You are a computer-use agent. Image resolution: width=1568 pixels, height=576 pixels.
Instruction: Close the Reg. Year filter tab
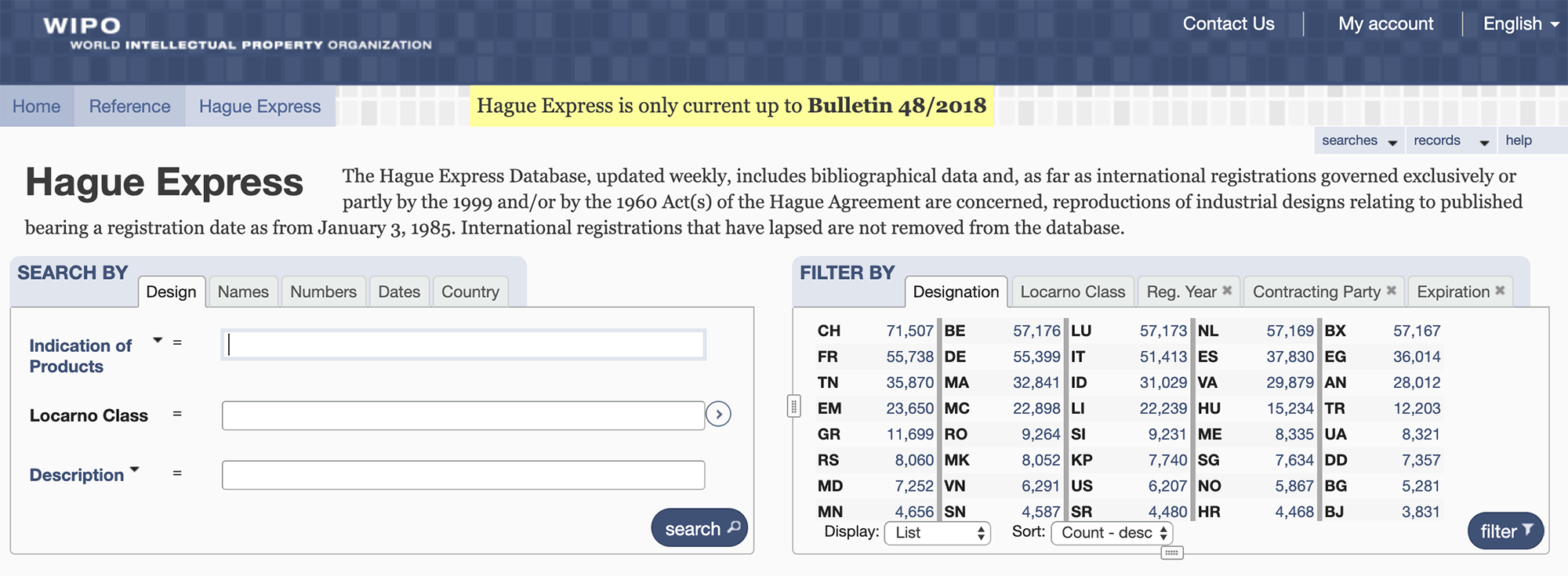pyautogui.click(x=1228, y=291)
